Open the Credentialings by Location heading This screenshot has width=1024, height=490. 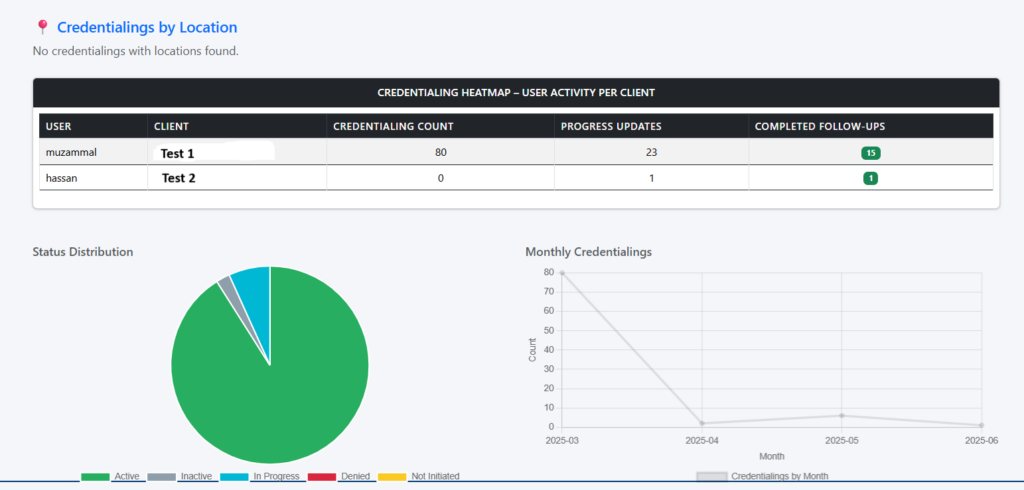point(147,28)
